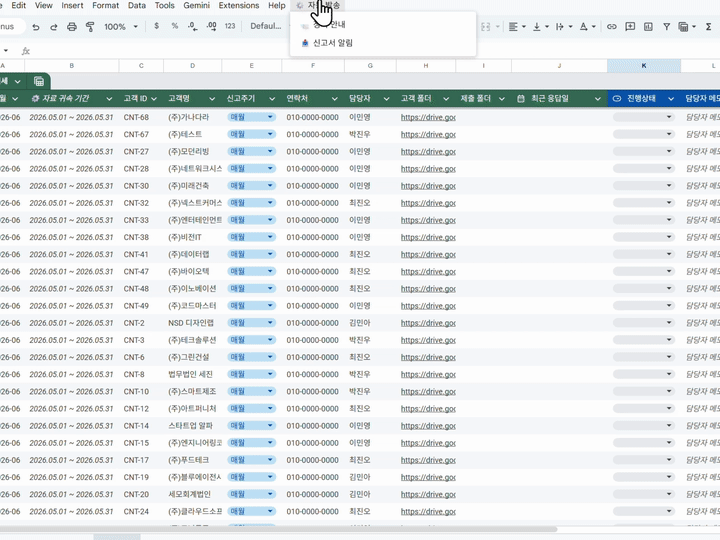
Task: Click the horizontal scrollbar
Action: coord(279,529)
